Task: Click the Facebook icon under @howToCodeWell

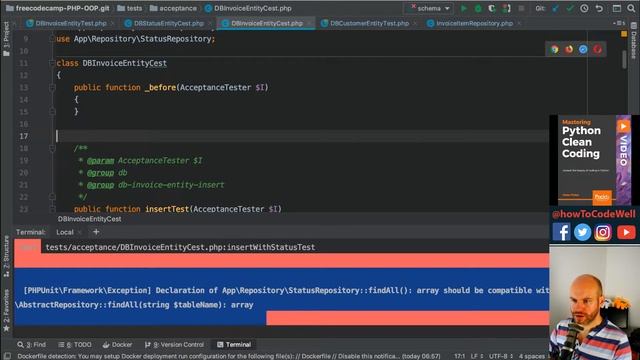Action: 561,232
